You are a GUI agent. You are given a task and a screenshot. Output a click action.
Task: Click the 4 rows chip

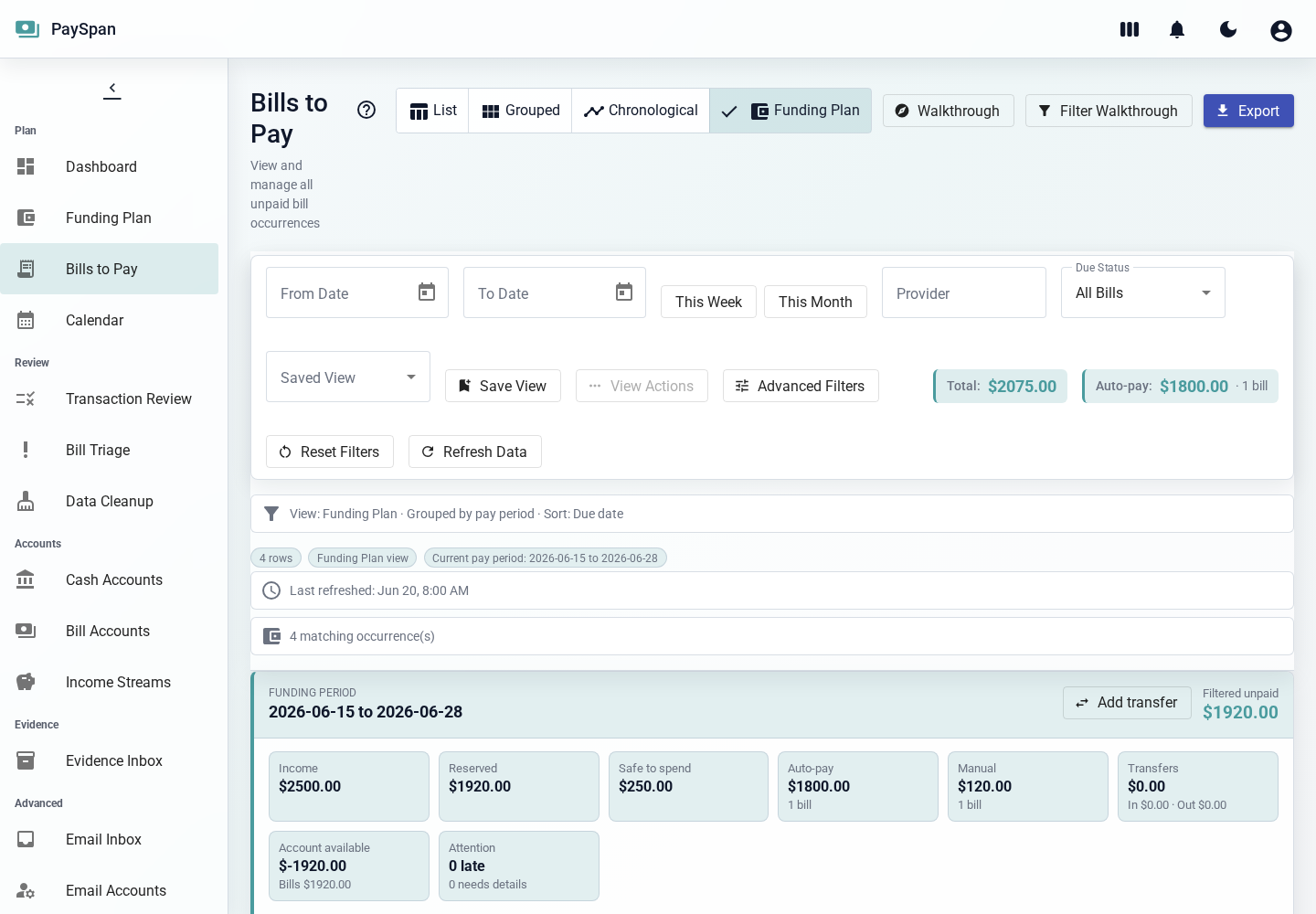[x=276, y=558]
